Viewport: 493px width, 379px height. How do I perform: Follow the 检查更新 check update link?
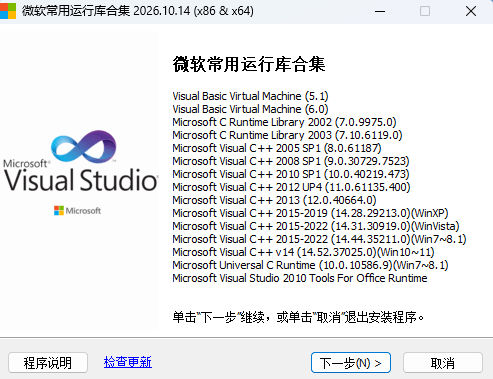pos(128,362)
